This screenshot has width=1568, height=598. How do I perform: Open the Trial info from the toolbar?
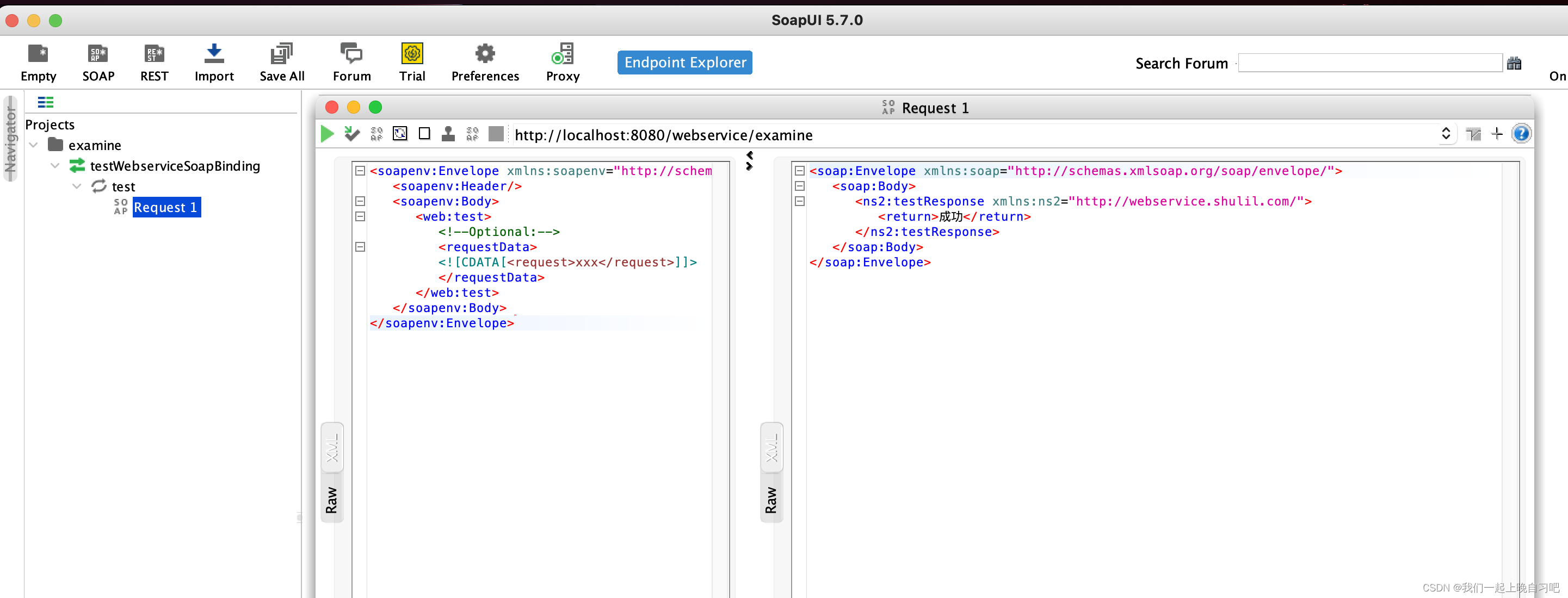412,61
